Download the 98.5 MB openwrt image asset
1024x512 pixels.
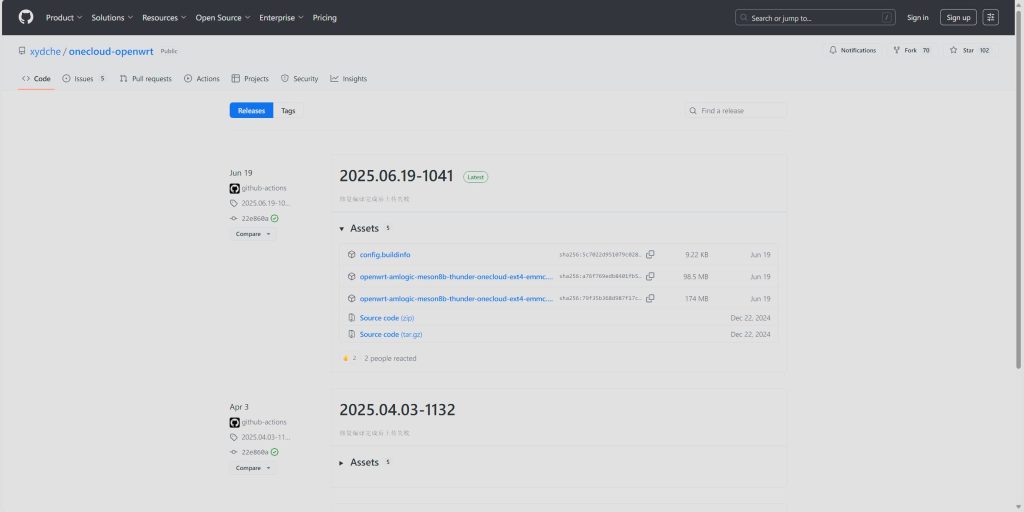click(x=456, y=276)
